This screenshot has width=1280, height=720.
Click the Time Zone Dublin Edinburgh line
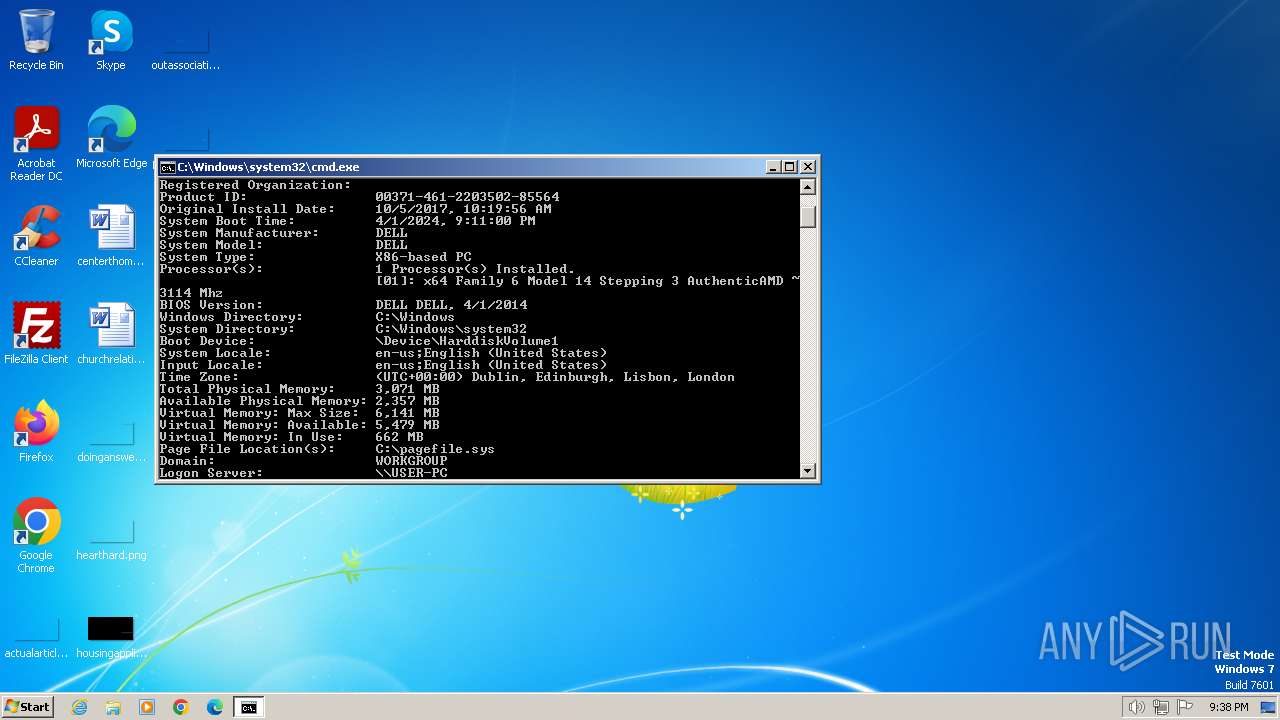[x=555, y=377]
